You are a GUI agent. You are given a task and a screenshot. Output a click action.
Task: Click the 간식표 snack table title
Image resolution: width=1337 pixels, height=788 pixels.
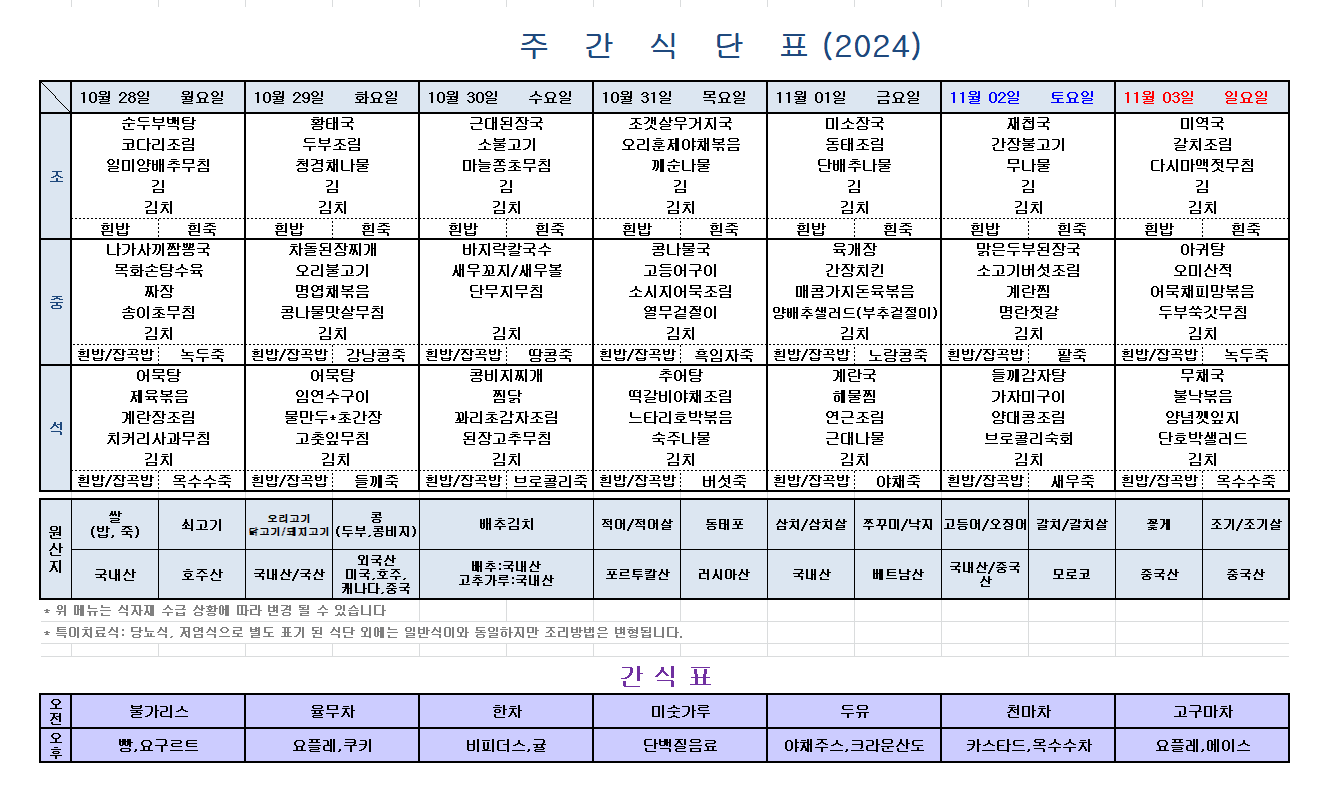pyautogui.click(x=665, y=676)
